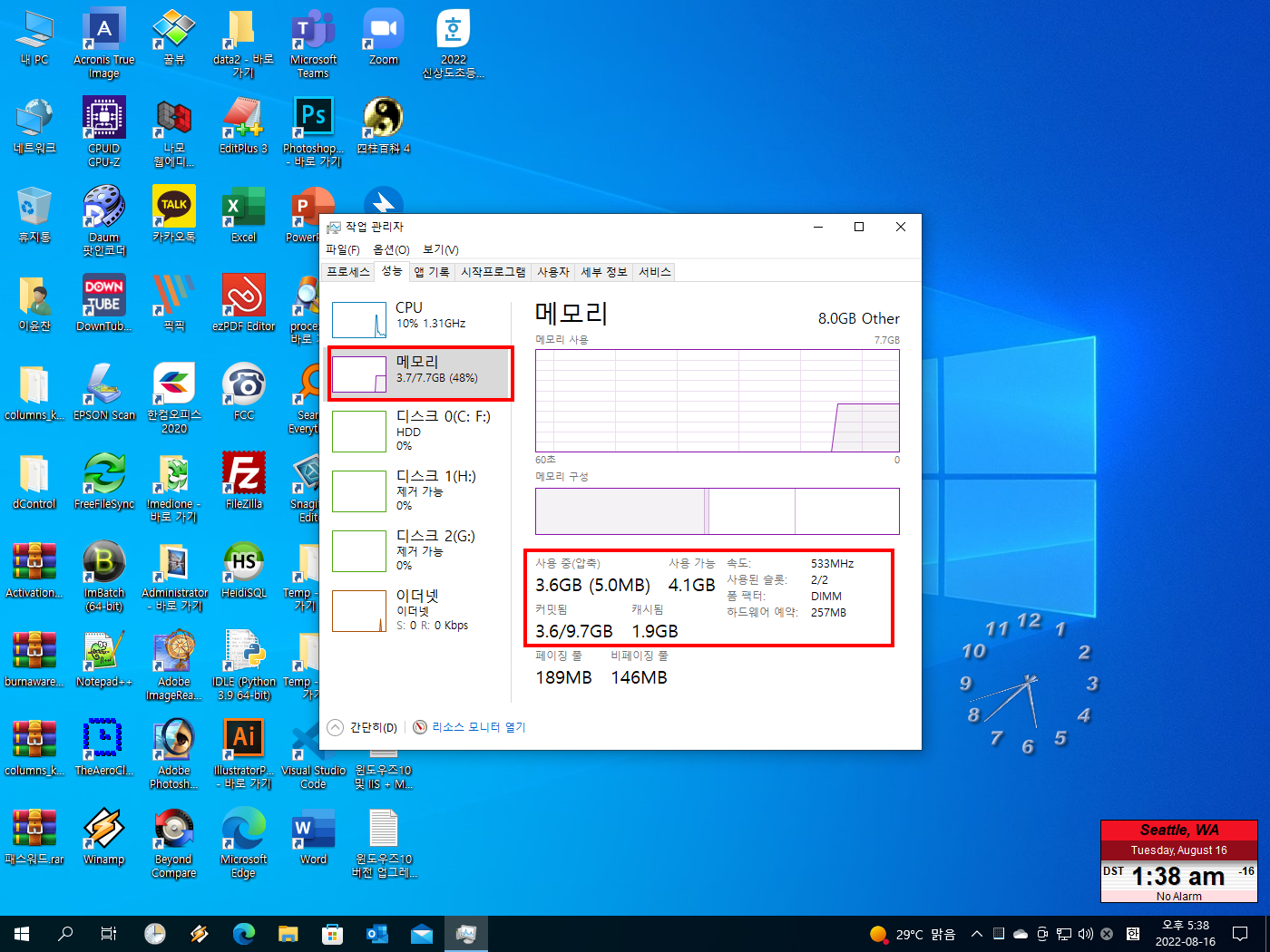Viewport: 1270px width, 952px height.
Task: Open the 꿀뷰 image viewer icon
Action: point(174,38)
